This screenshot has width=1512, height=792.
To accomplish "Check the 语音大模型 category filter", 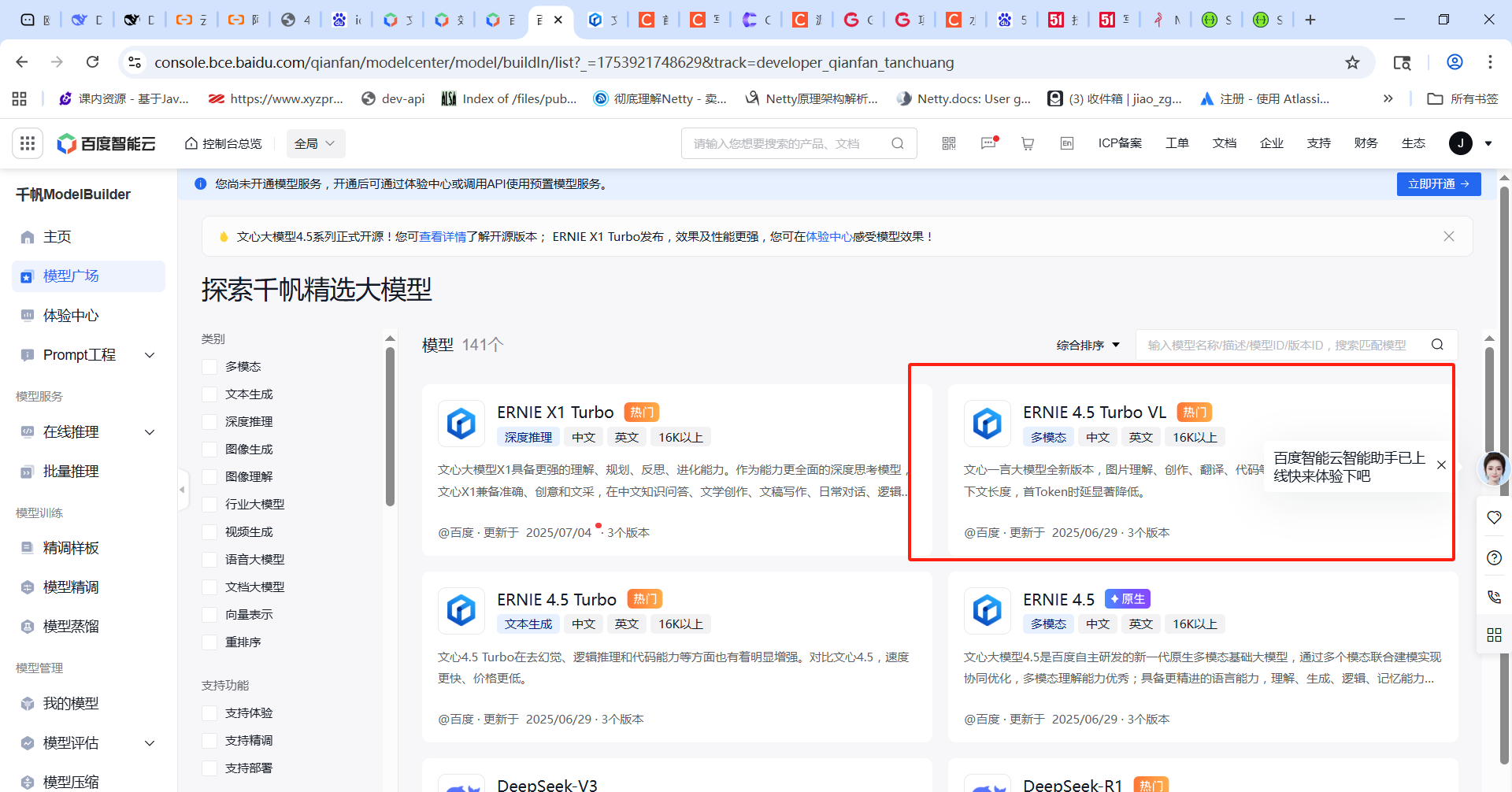I will coord(209,560).
